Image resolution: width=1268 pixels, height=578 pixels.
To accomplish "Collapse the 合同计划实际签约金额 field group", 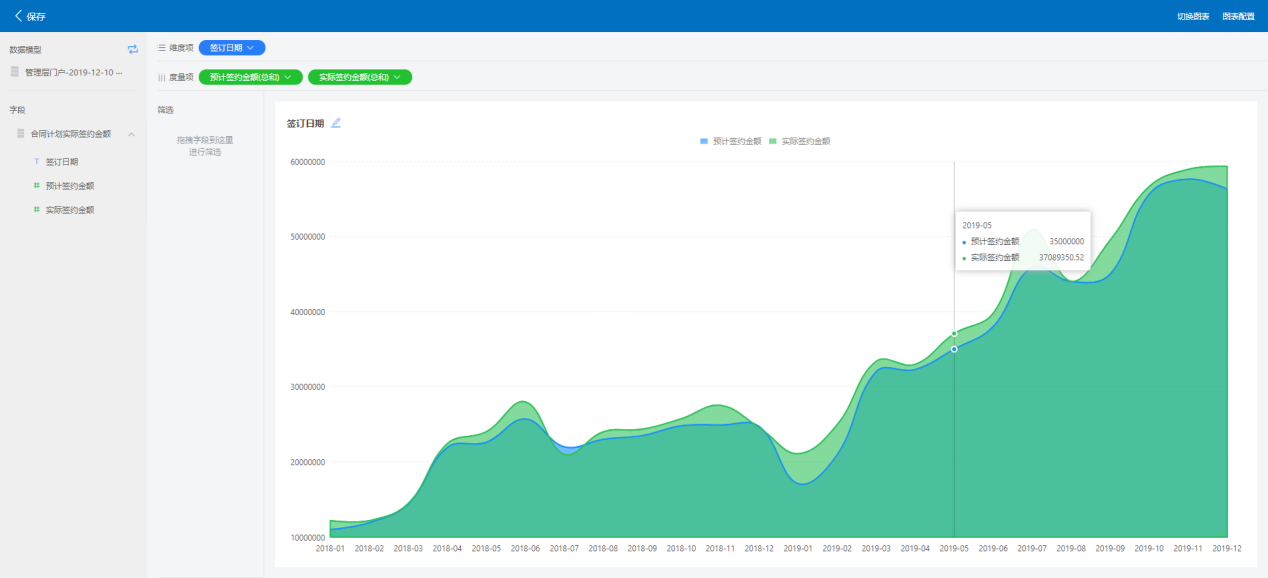I will [x=131, y=134].
